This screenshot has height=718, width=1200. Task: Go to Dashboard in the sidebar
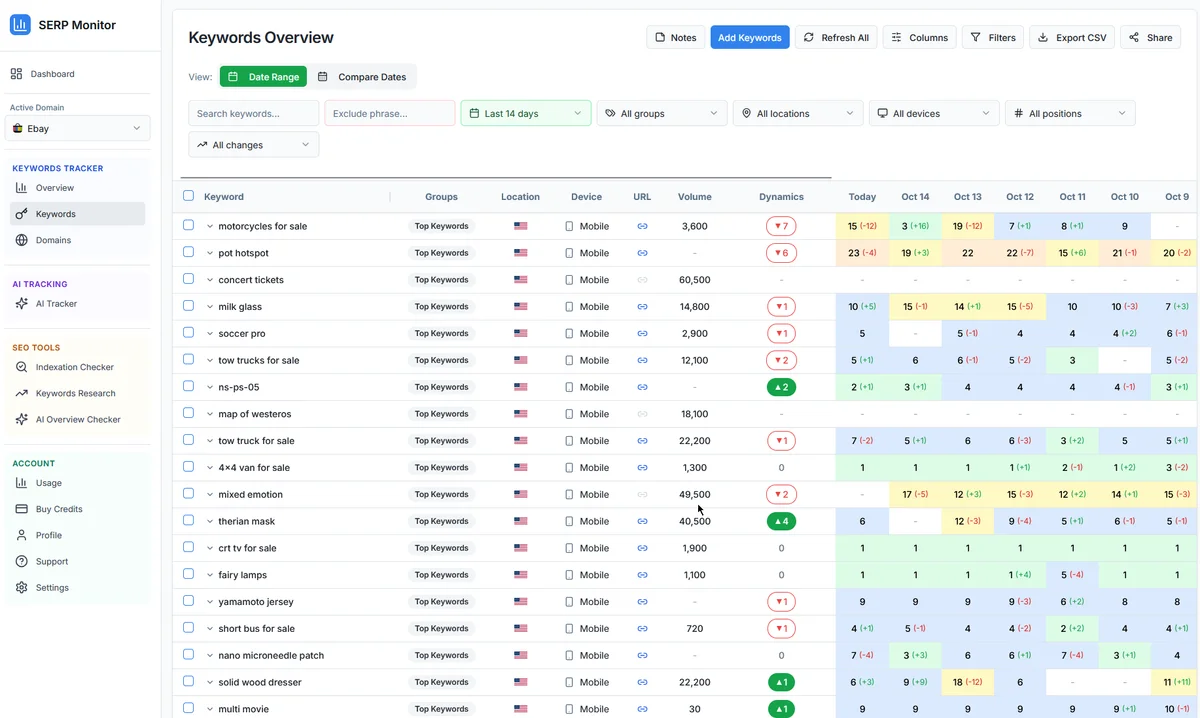(x=78, y=74)
